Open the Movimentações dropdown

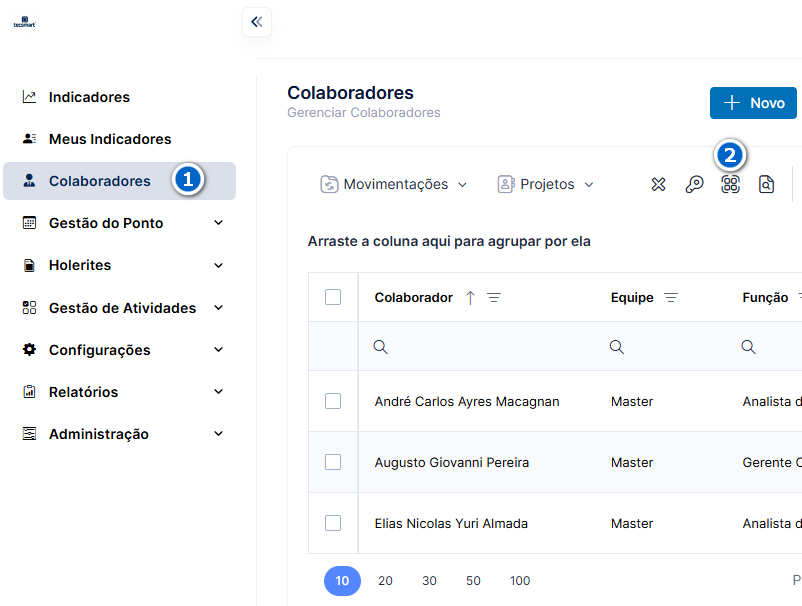pos(394,184)
